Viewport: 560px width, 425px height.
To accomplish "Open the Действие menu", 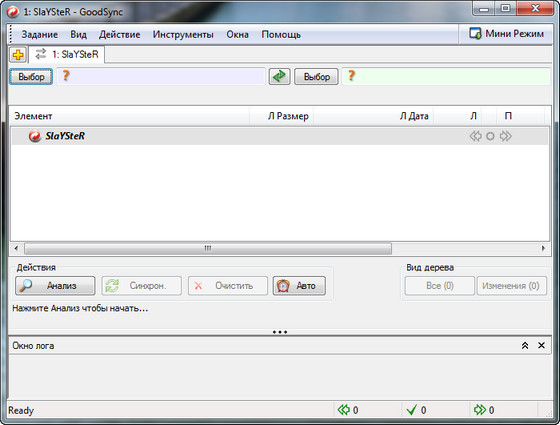I will (x=120, y=35).
